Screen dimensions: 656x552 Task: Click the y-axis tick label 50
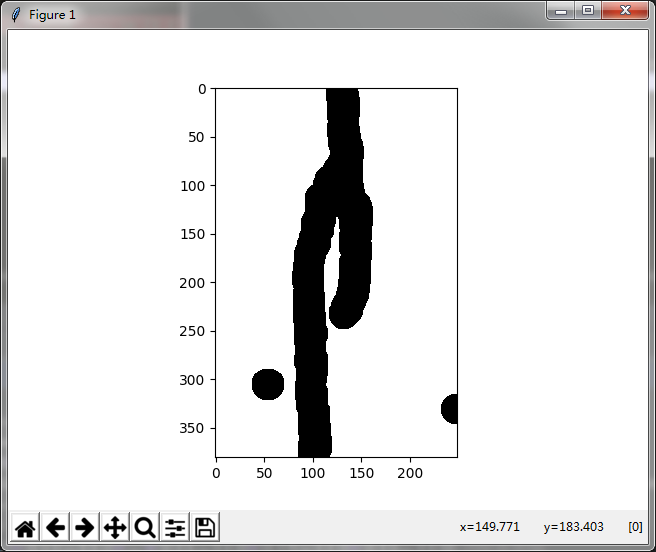tap(196, 137)
